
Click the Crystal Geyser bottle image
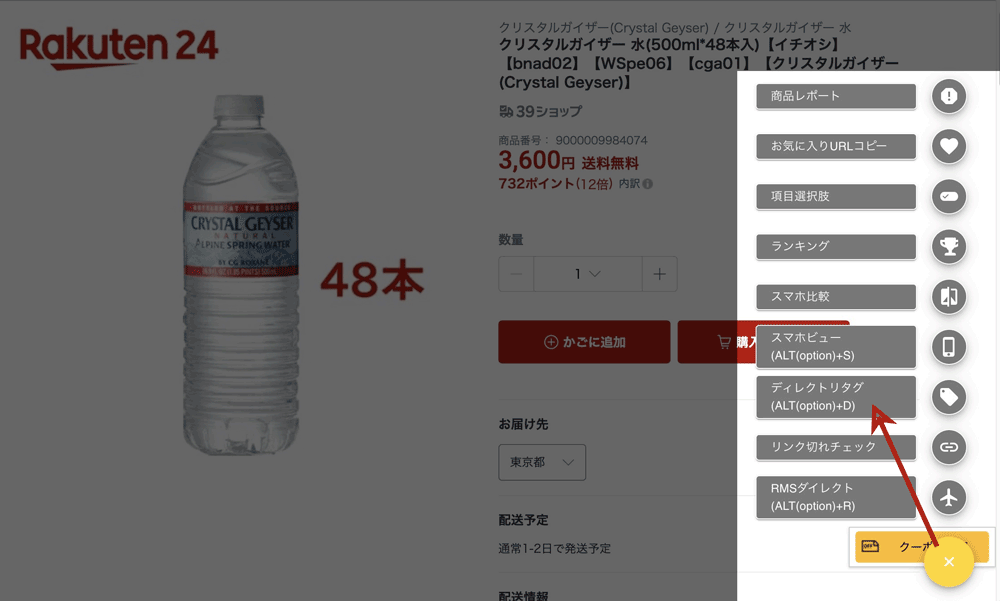click(240, 274)
